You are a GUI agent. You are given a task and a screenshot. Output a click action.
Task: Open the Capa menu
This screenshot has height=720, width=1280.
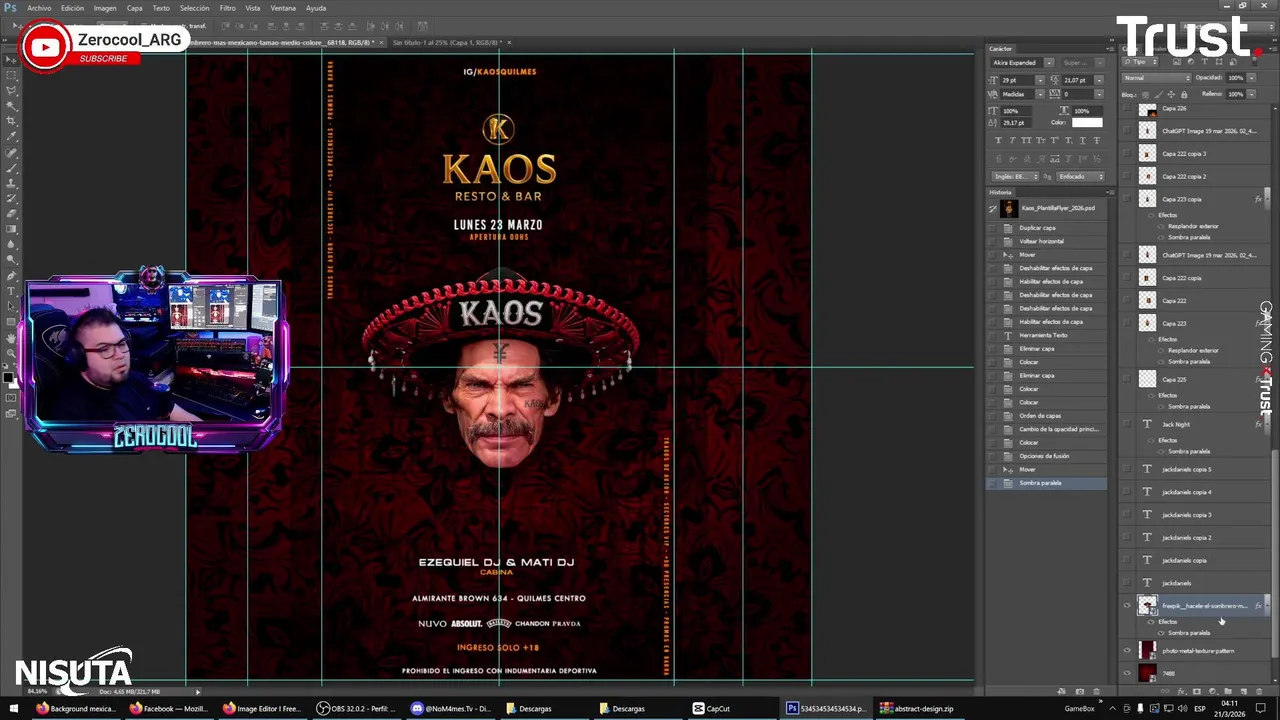click(x=134, y=8)
